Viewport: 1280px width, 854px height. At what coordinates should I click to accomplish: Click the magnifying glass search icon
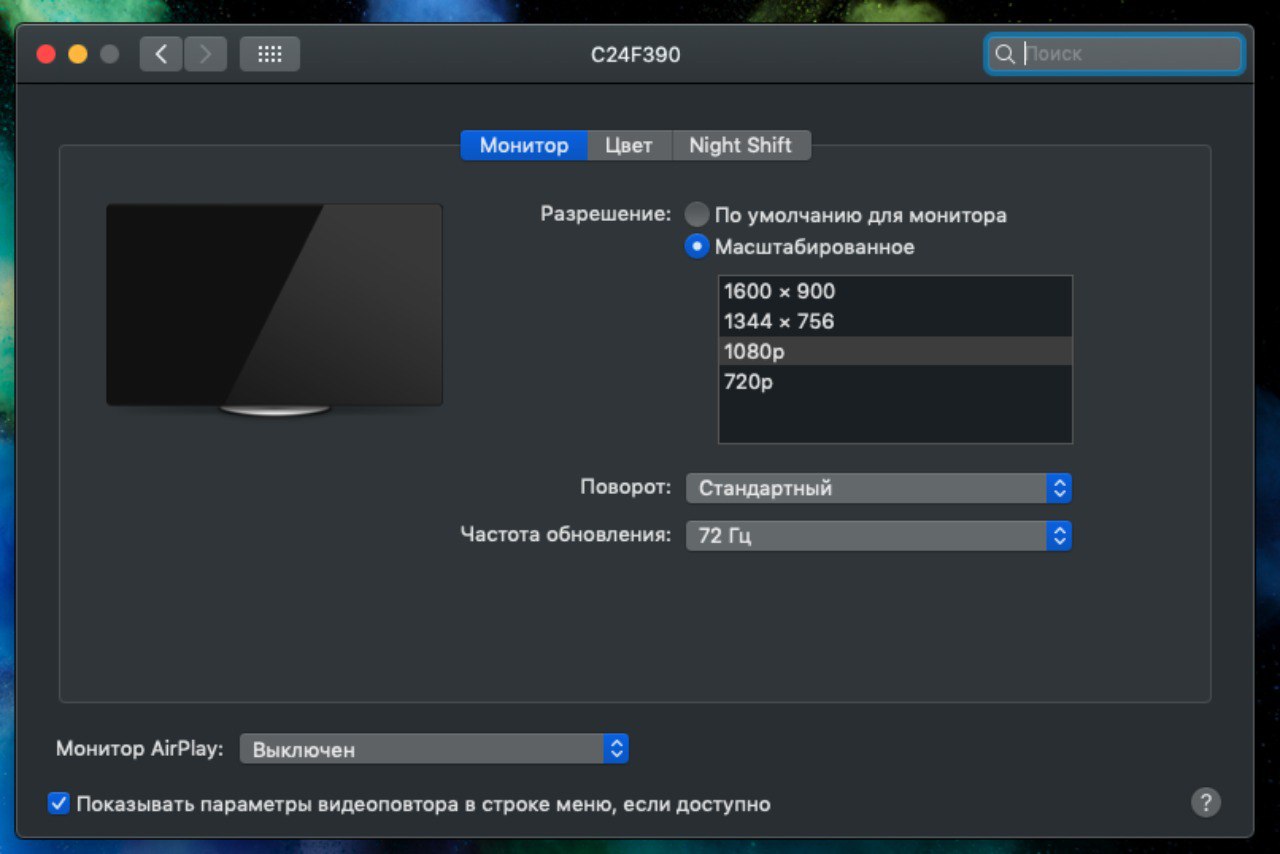pyautogui.click(x=1004, y=54)
